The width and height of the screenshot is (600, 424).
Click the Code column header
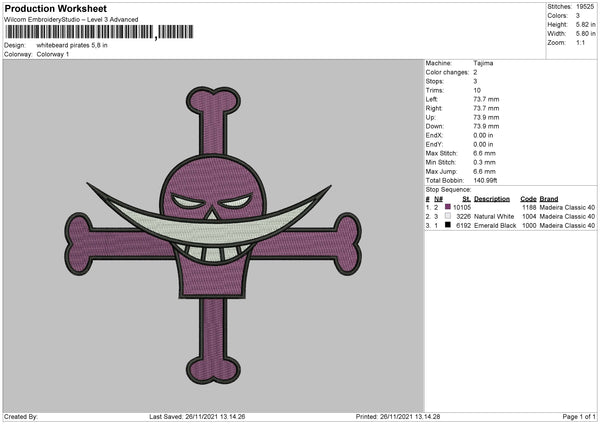pos(528,199)
